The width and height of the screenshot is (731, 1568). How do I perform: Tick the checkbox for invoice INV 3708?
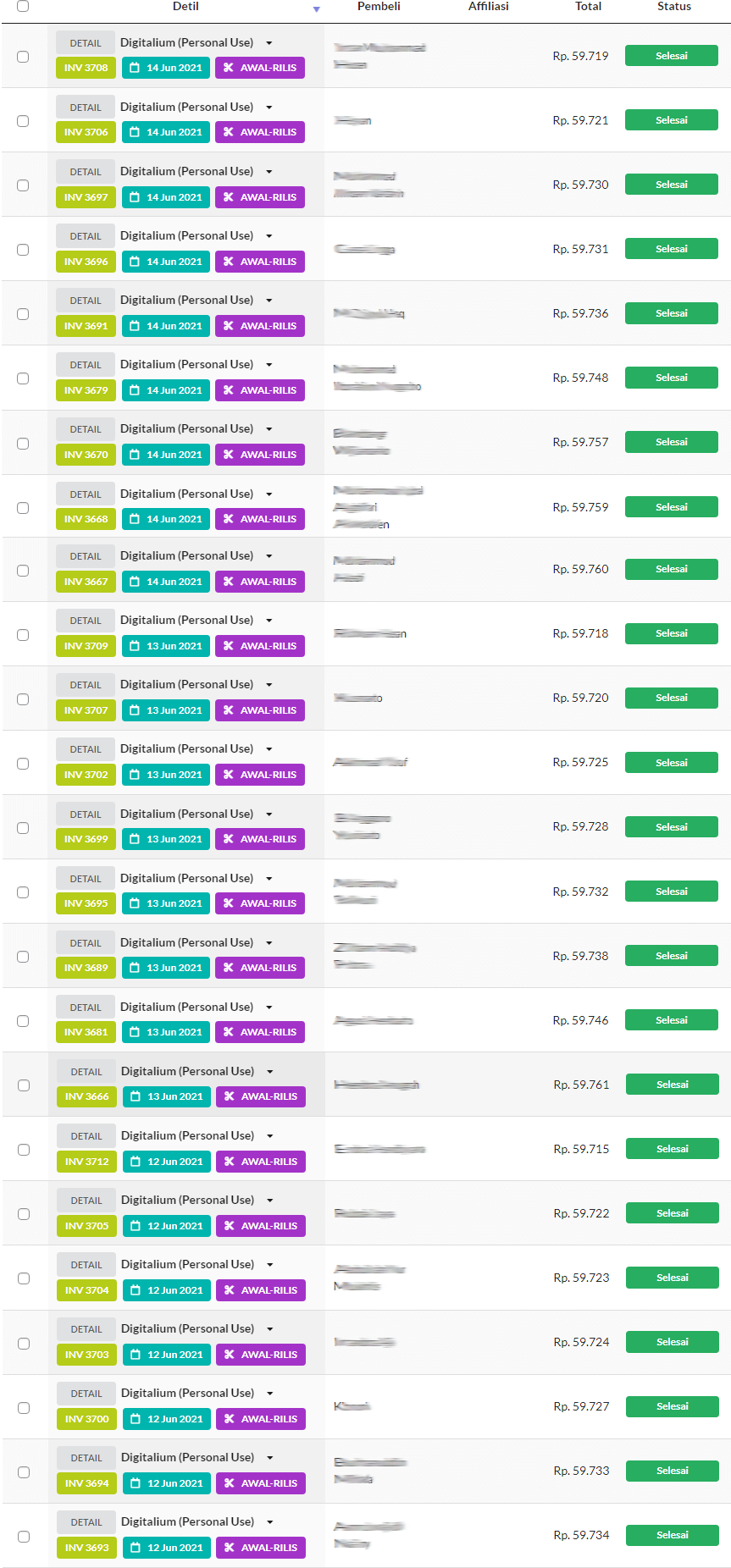point(23,57)
